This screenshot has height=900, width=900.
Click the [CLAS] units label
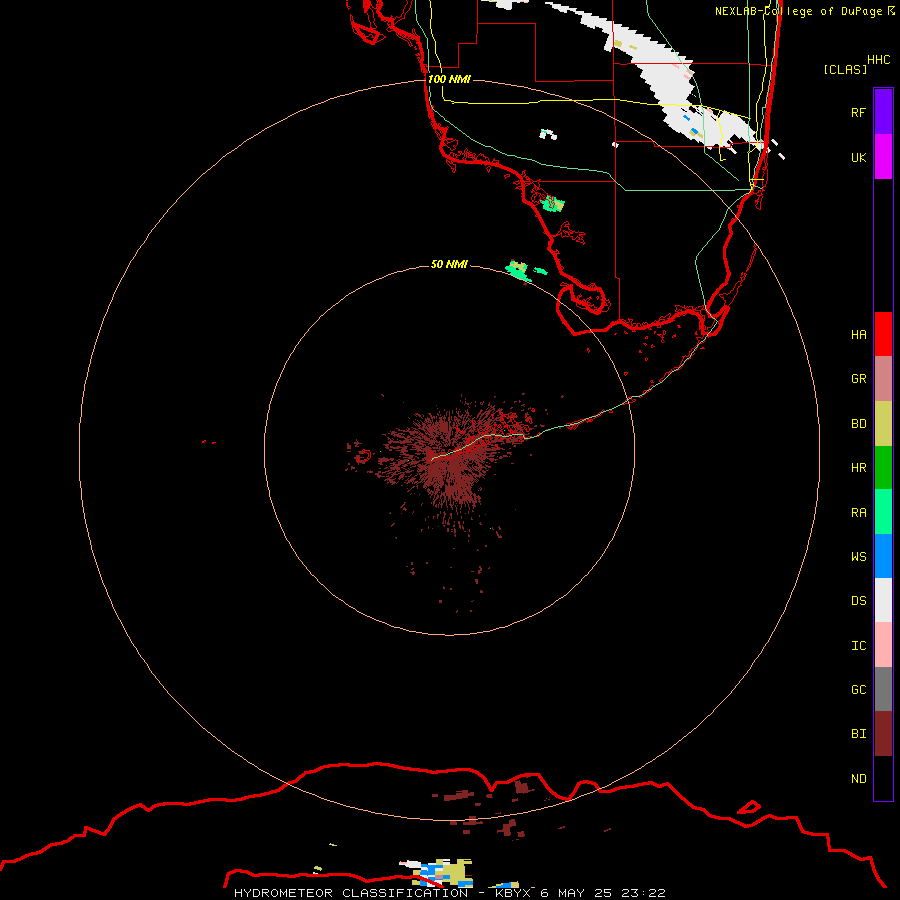pos(845,69)
